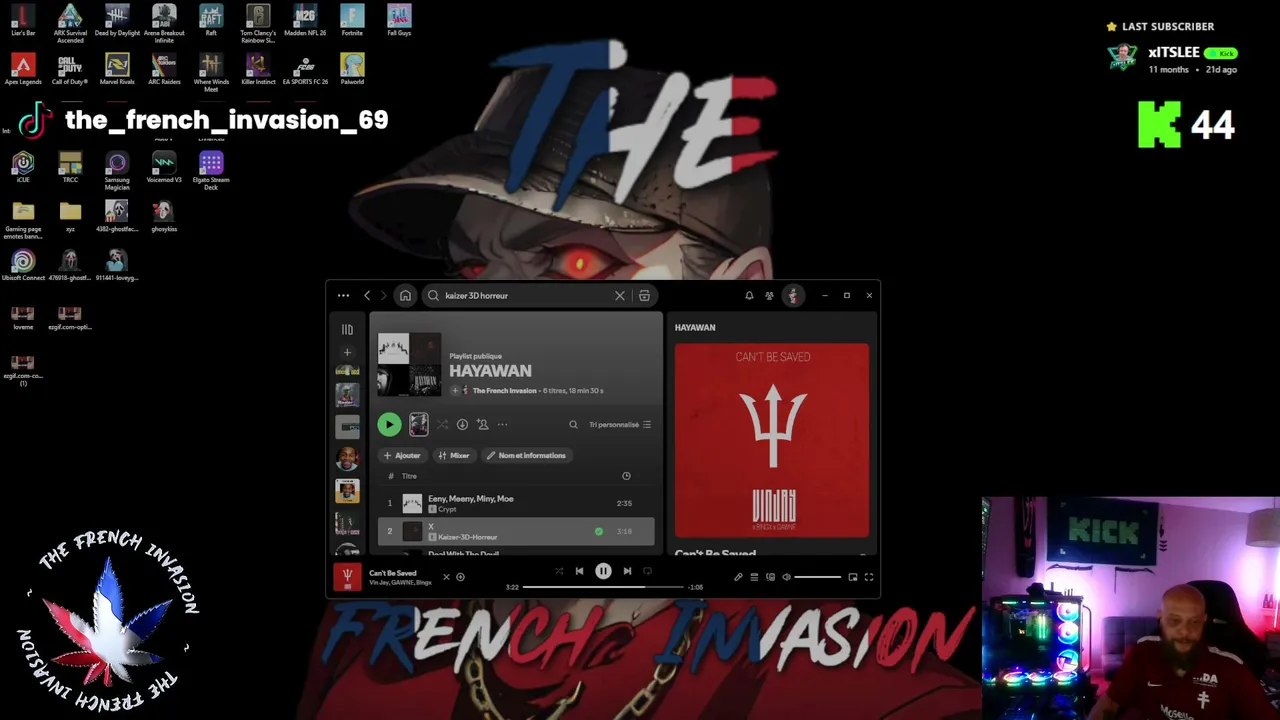1280x720 pixels.
Task: Open the Spotify three-dots main menu
Action: 343,296
